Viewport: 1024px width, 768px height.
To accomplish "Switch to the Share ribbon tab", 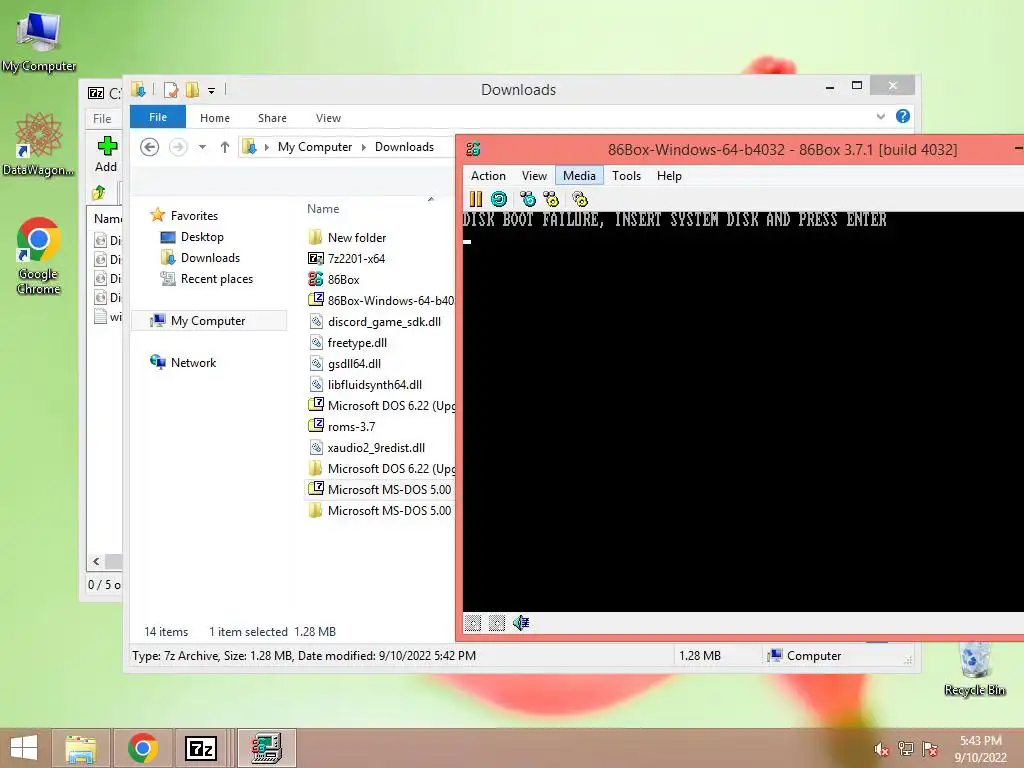I will coord(272,118).
